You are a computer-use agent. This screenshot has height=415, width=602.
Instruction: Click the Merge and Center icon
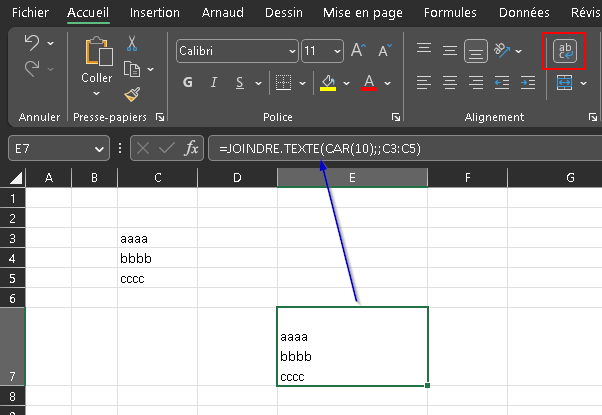564,83
